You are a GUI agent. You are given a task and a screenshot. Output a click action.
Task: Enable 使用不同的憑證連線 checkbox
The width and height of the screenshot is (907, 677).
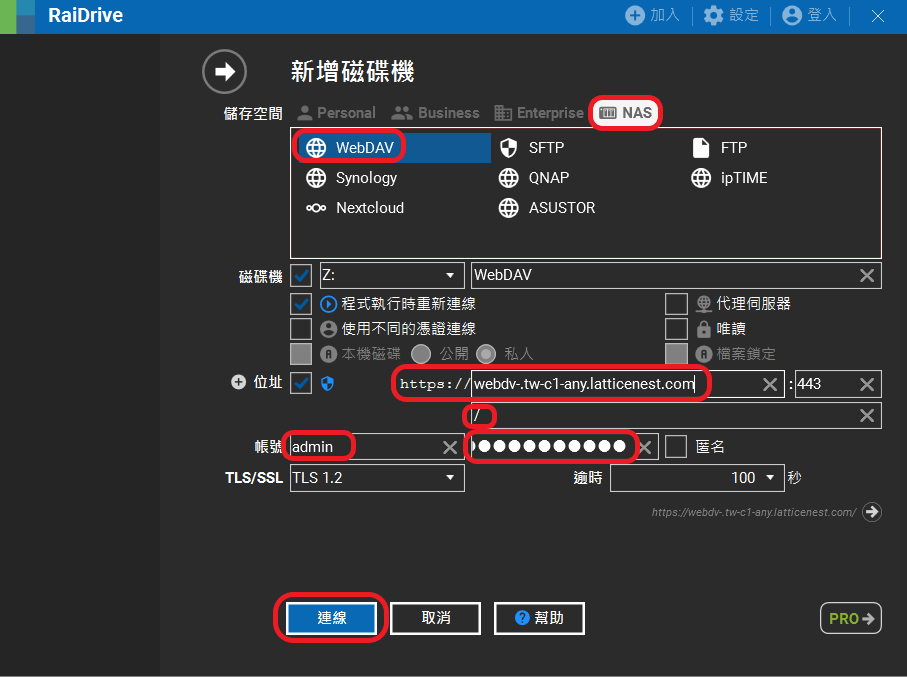click(x=301, y=329)
